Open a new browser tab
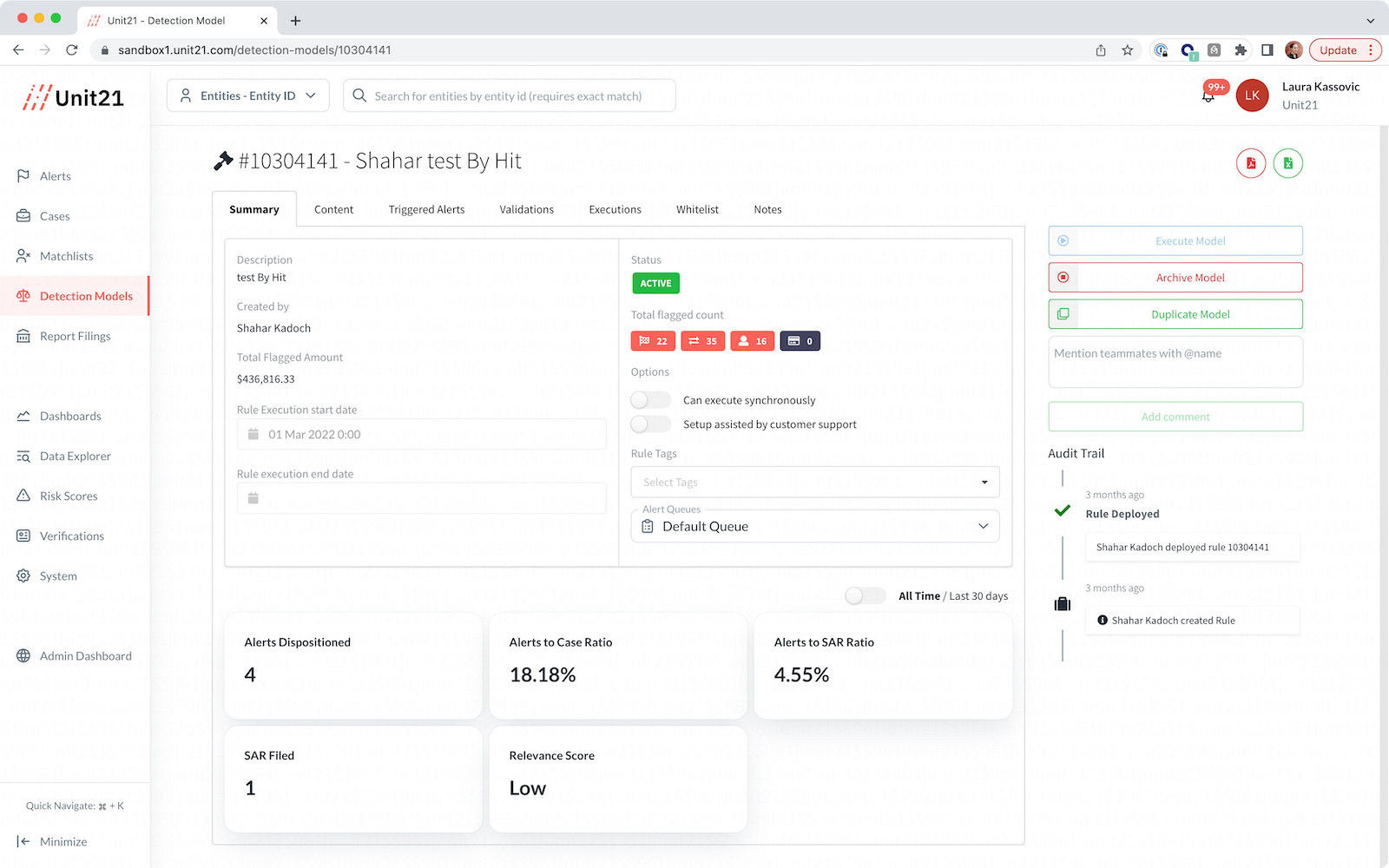The image size is (1389, 868). pyautogui.click(x=296, y=21)
